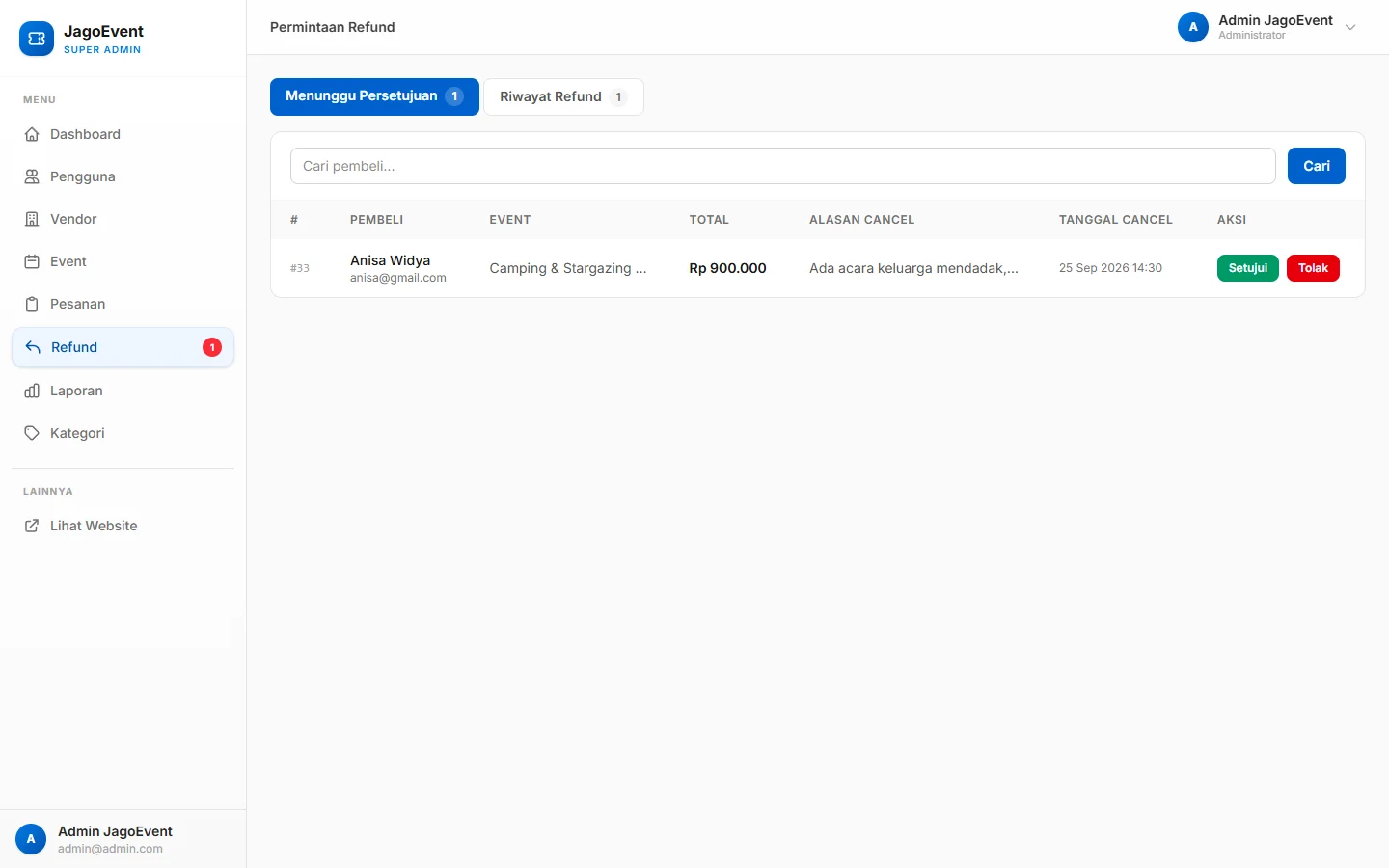Open the Pesanan menu item
Image resolution: width=1389 pixels, height=868 pixels.
pos(123,304)
